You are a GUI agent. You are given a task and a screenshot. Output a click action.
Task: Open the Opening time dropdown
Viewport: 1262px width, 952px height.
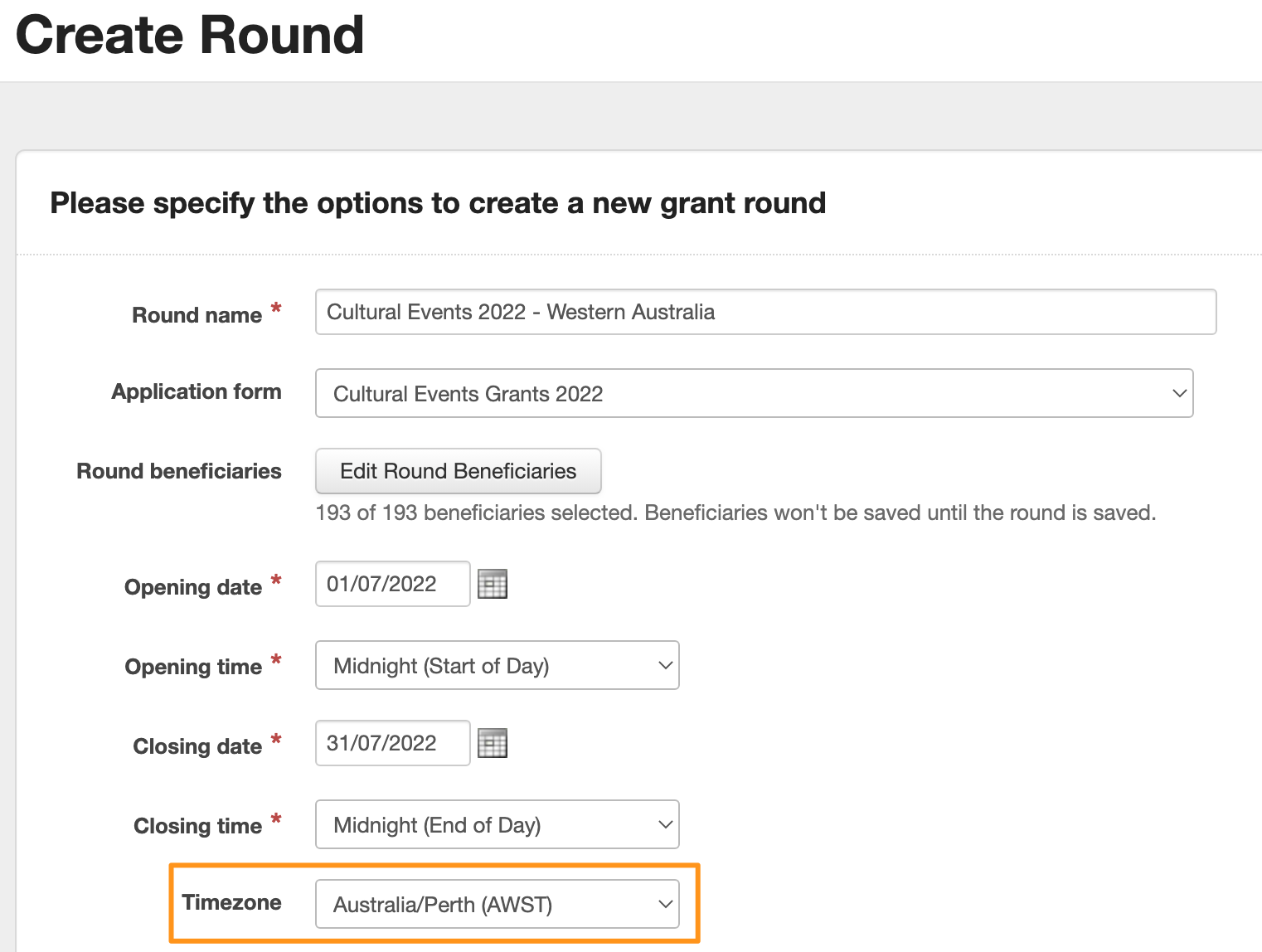click(497, 665)
